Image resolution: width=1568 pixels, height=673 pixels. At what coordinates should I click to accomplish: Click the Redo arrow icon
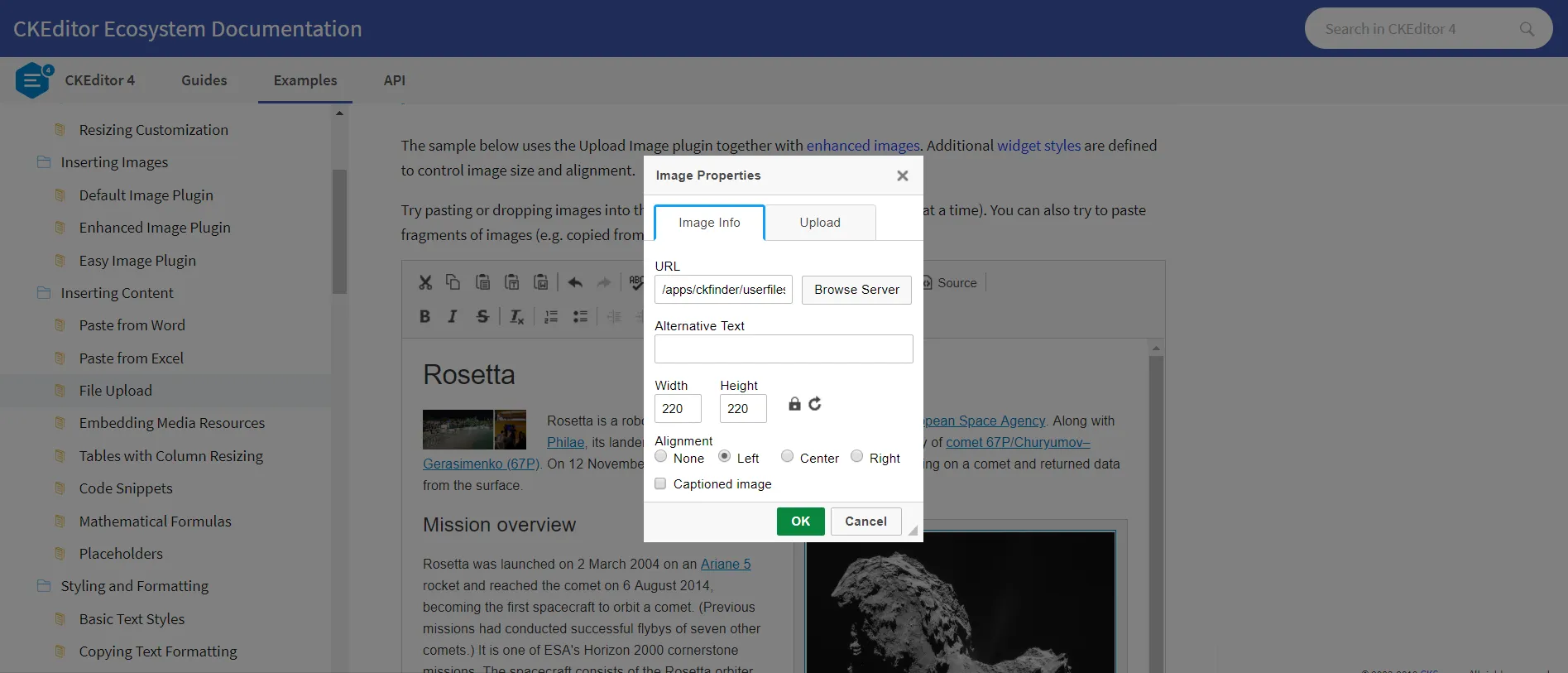click(x=604, y=283)
